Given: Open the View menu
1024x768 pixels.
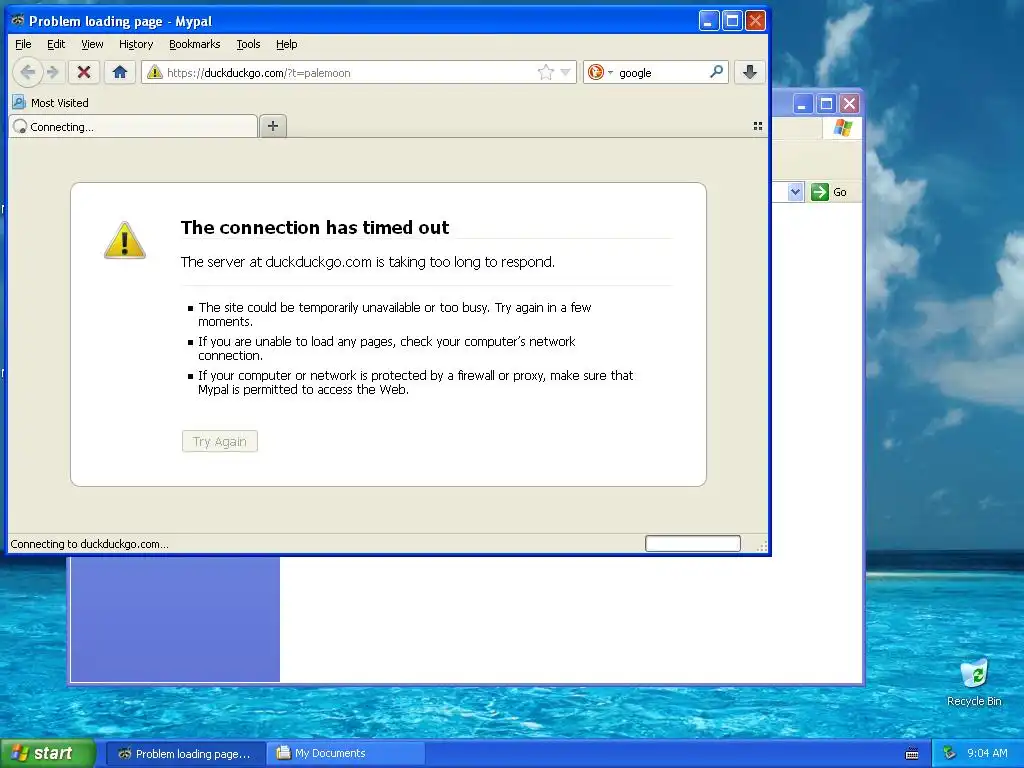Looking at the screenshot, I should tap(92, 44).
